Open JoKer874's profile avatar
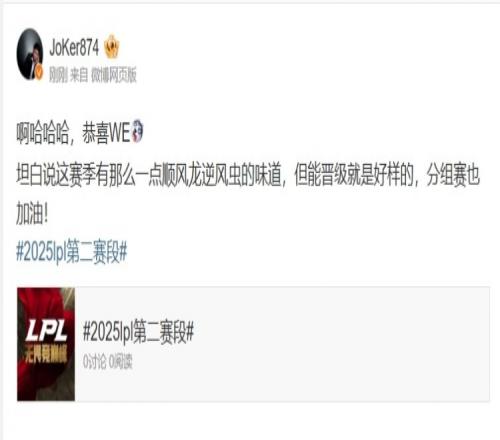Screen dimensions: 500x440 pyautogui.click(x=30, y=54)
